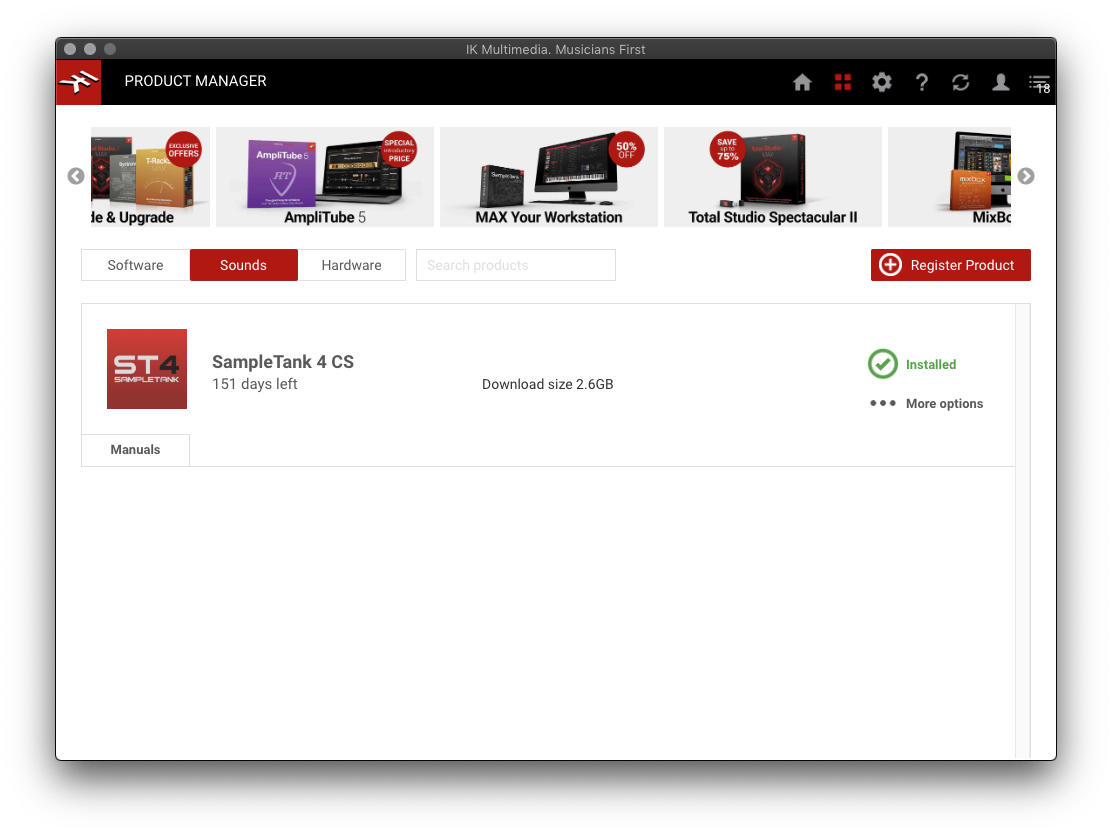1112x834 pixels.
Task: Select the Sounds tab
Action: click(x=243, y=265)
